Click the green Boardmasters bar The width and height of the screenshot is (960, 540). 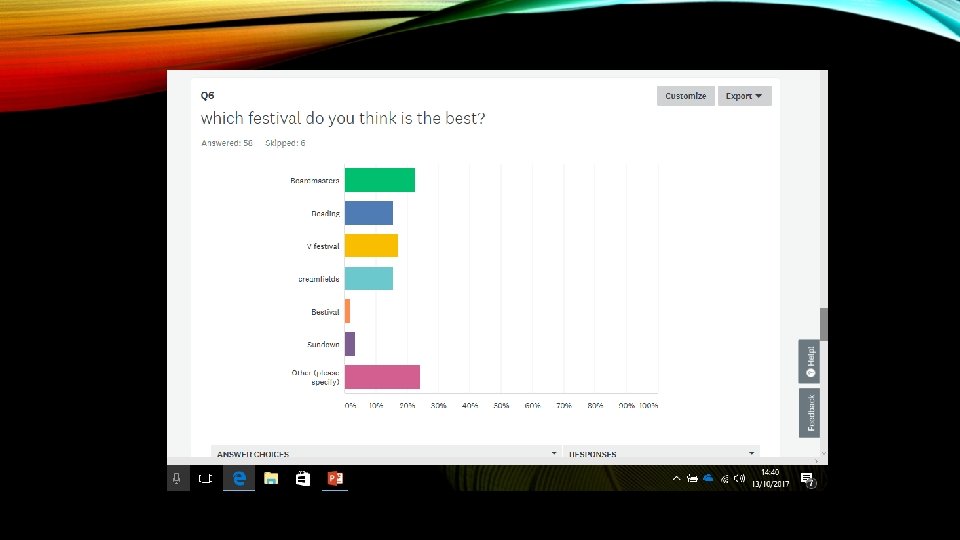380,180
